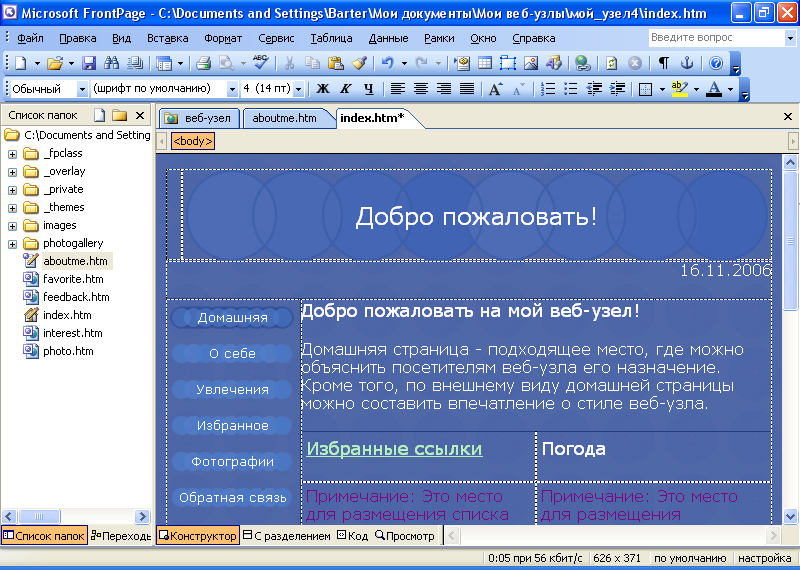Open the Таблица menu

(330, 38)
